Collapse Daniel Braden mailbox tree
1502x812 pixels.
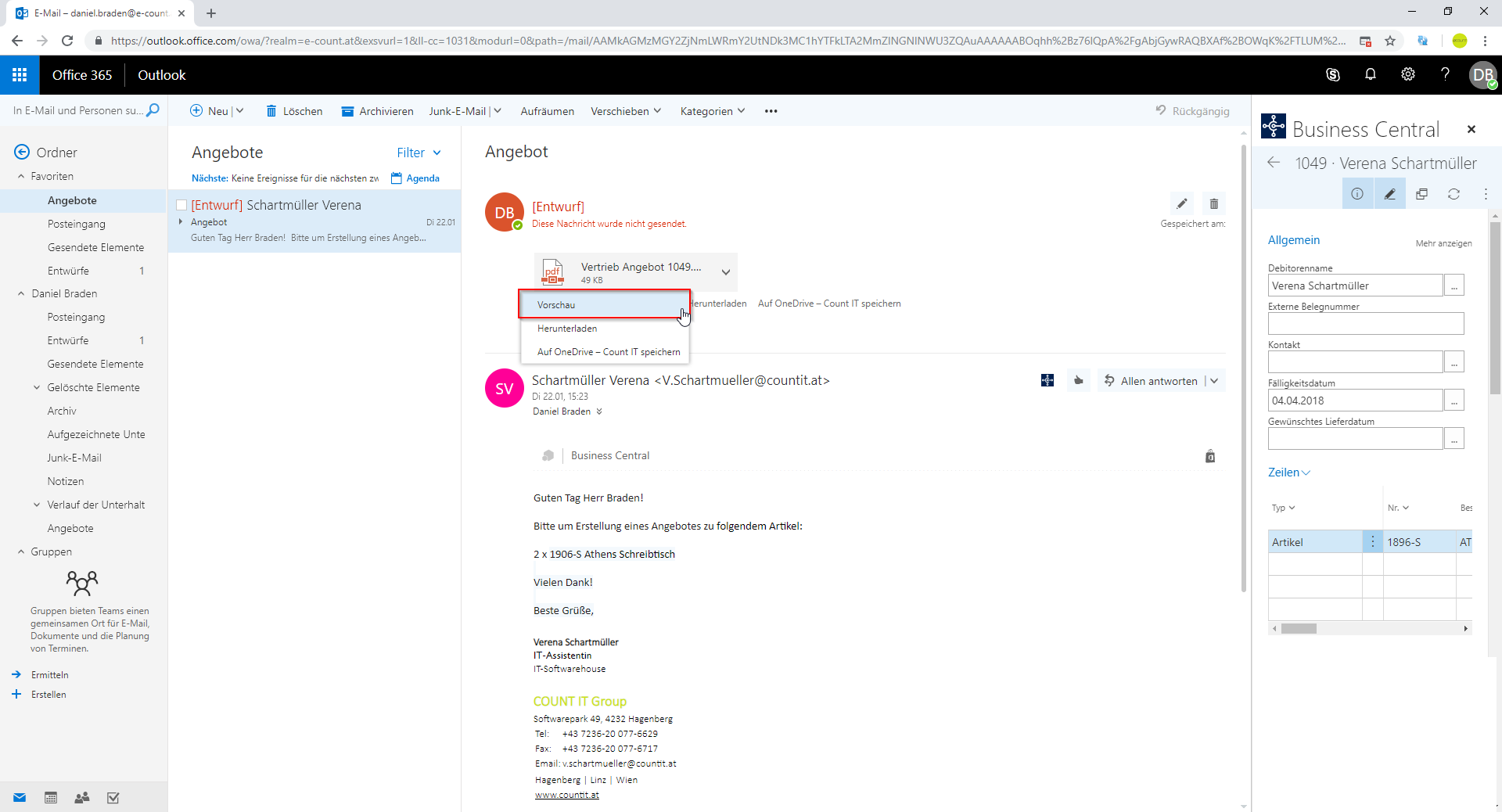[x=21, y=294]
